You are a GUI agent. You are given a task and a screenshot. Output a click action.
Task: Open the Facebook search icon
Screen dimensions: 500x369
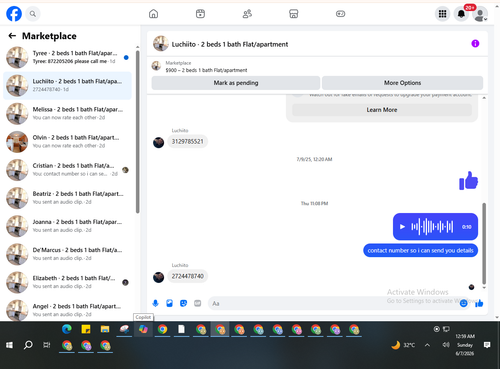(33, 14)
